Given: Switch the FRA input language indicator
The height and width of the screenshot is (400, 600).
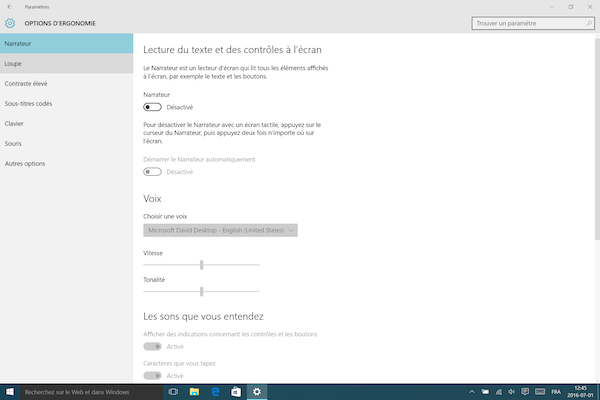Looking at the screenshot, I should pyautogui.click(x=556, y=392).
